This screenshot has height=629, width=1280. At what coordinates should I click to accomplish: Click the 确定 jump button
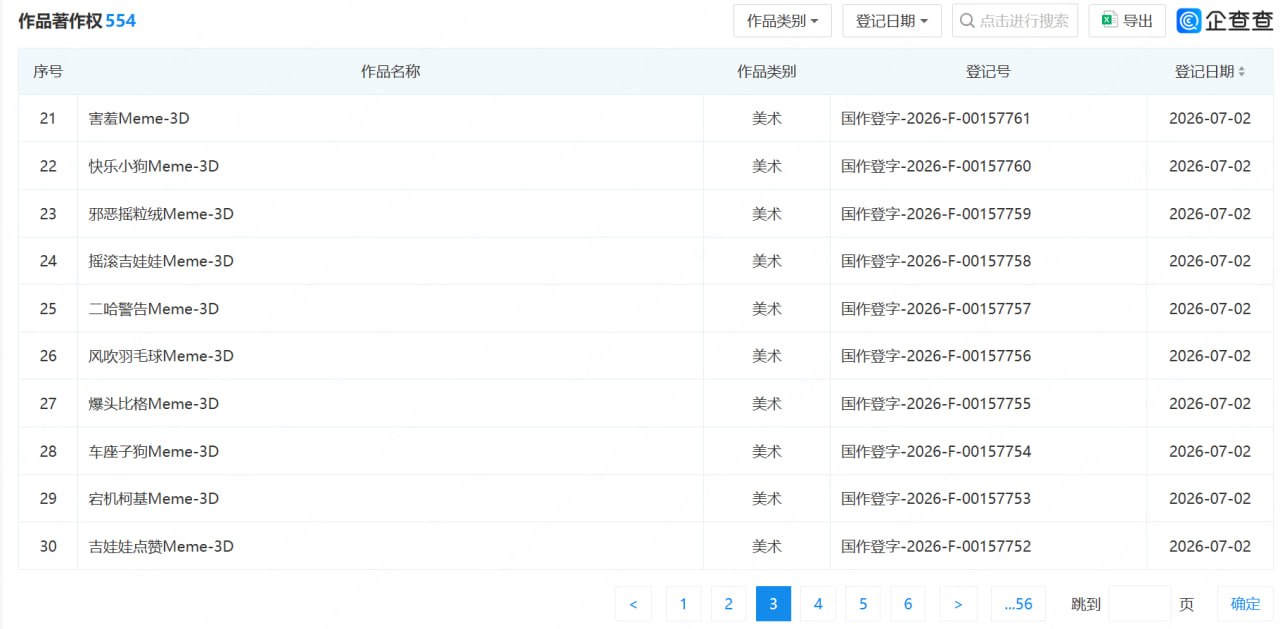[1245, 604]
